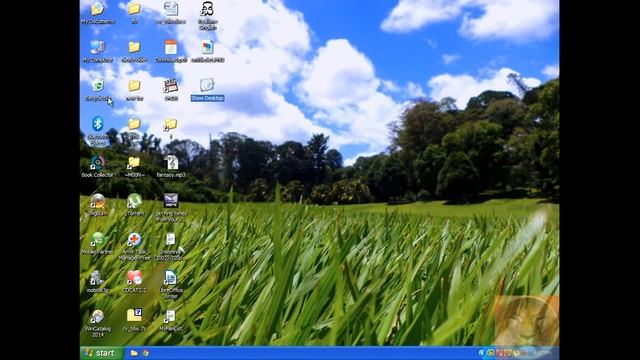Viewport: 640px width, 360px height.
Task: Open the Start menu button
Action: pyautogui.click(x=101, y=353)
